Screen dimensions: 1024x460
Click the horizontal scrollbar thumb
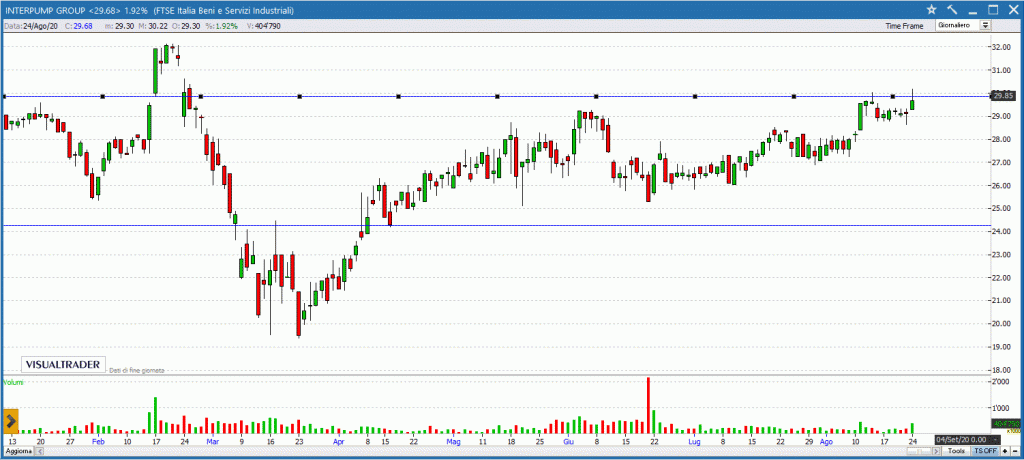pyautogui.click(x=919, y=451)
